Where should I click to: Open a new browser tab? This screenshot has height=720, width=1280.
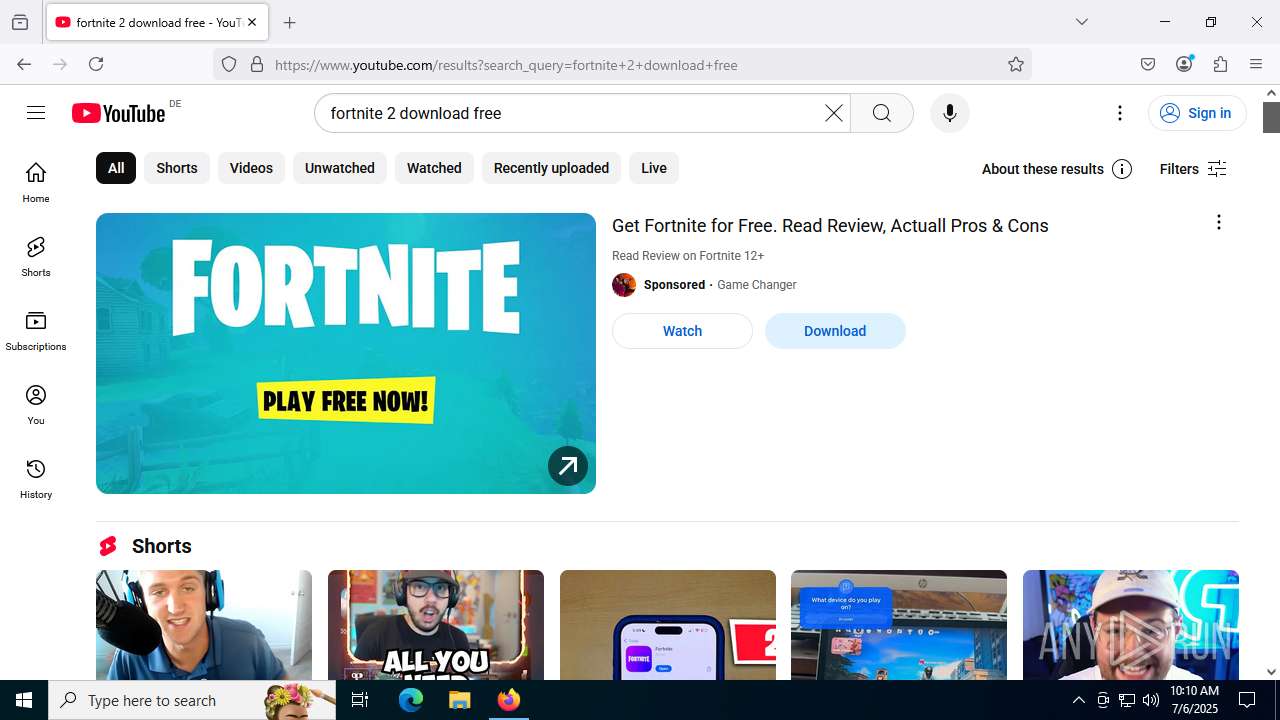[x=289, y=22]
